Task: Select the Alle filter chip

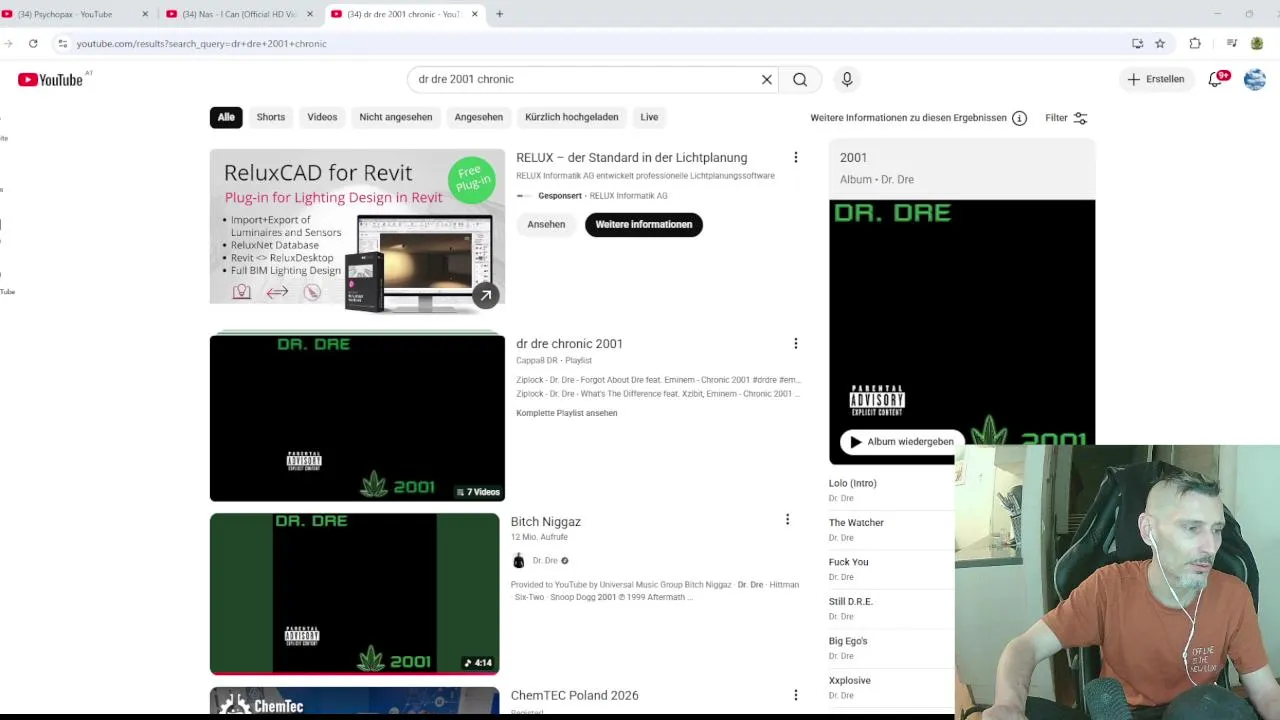Action: click(x=226, y=117)
